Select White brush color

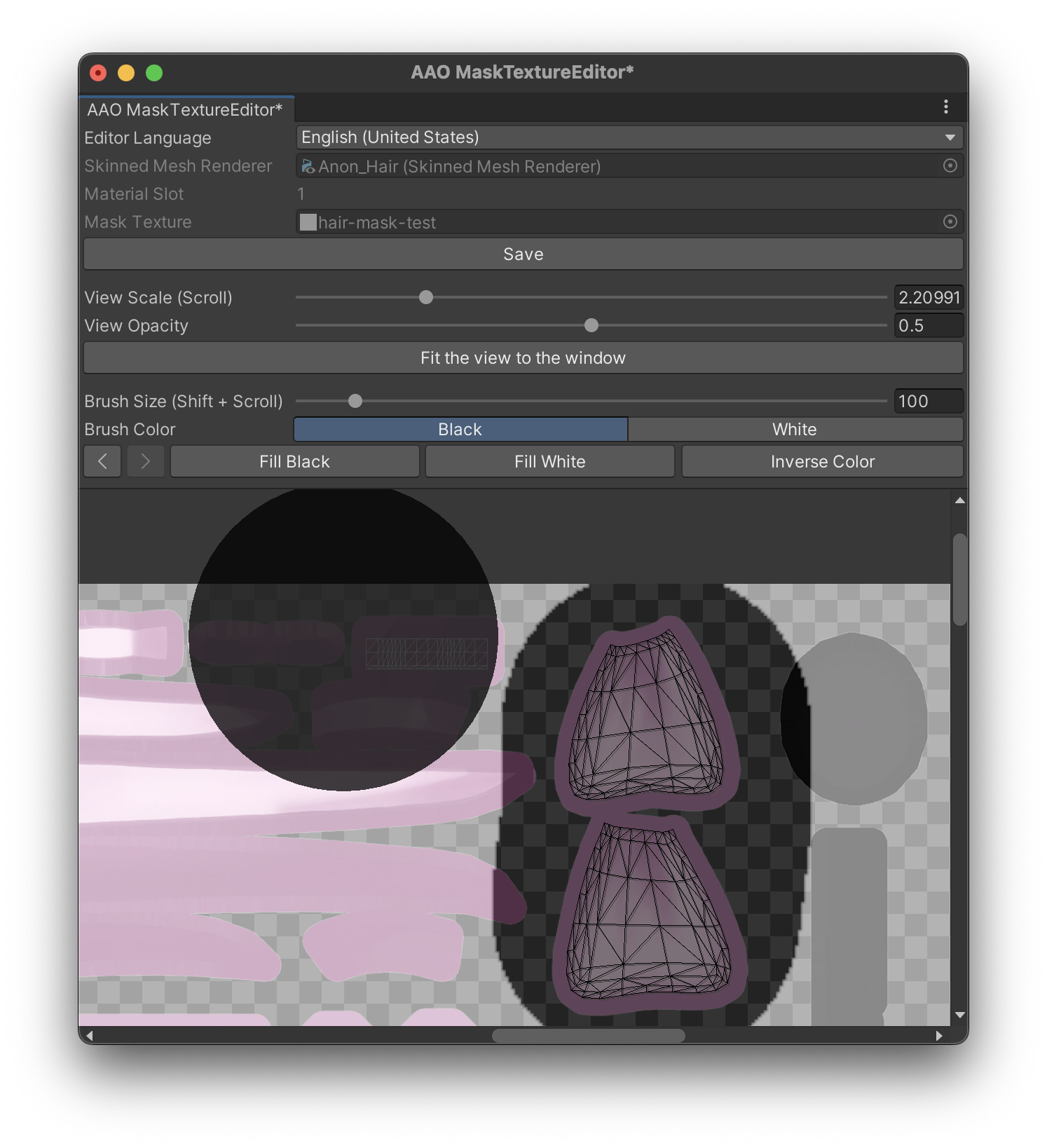795,430
